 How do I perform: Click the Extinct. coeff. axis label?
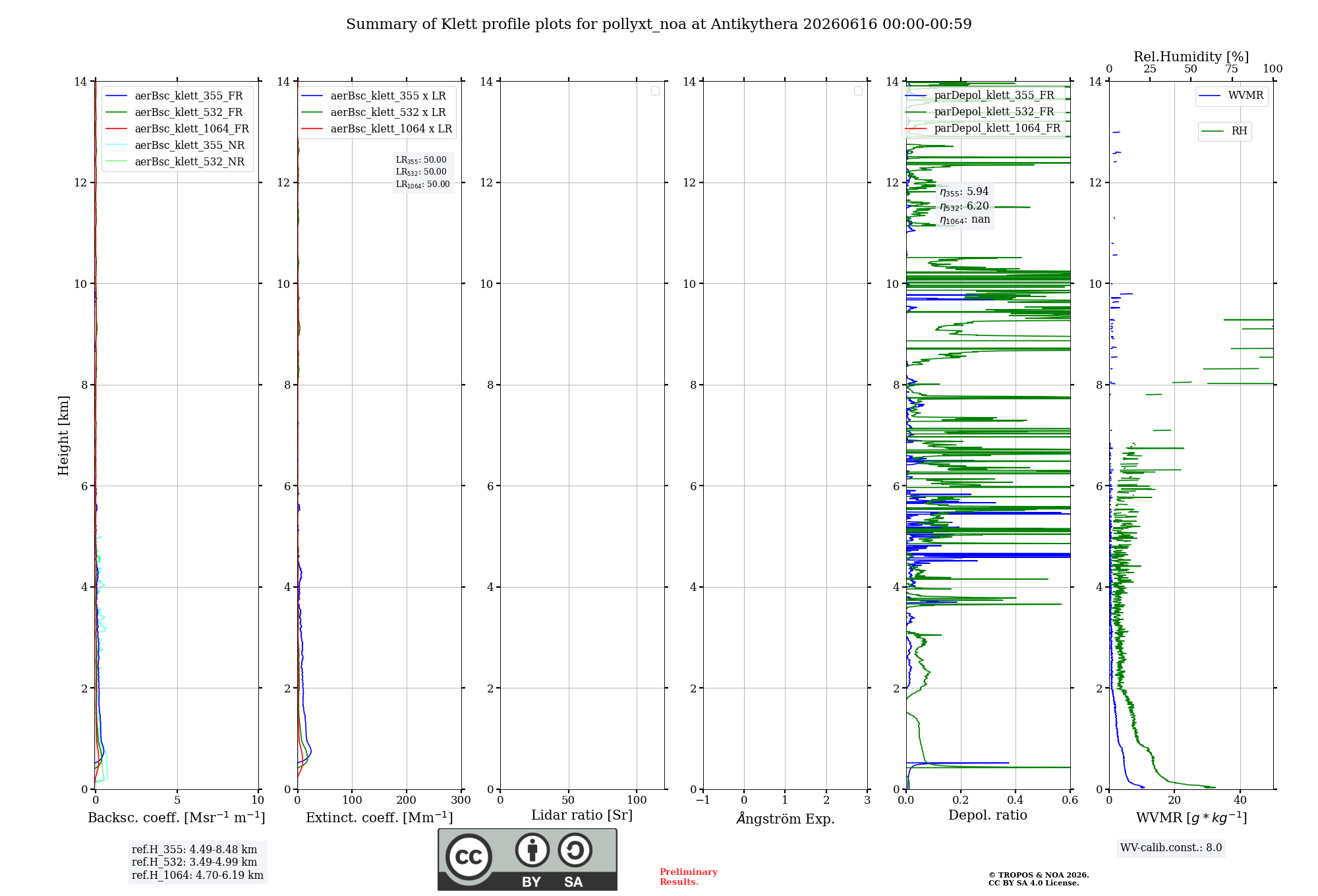coord(380,818)
